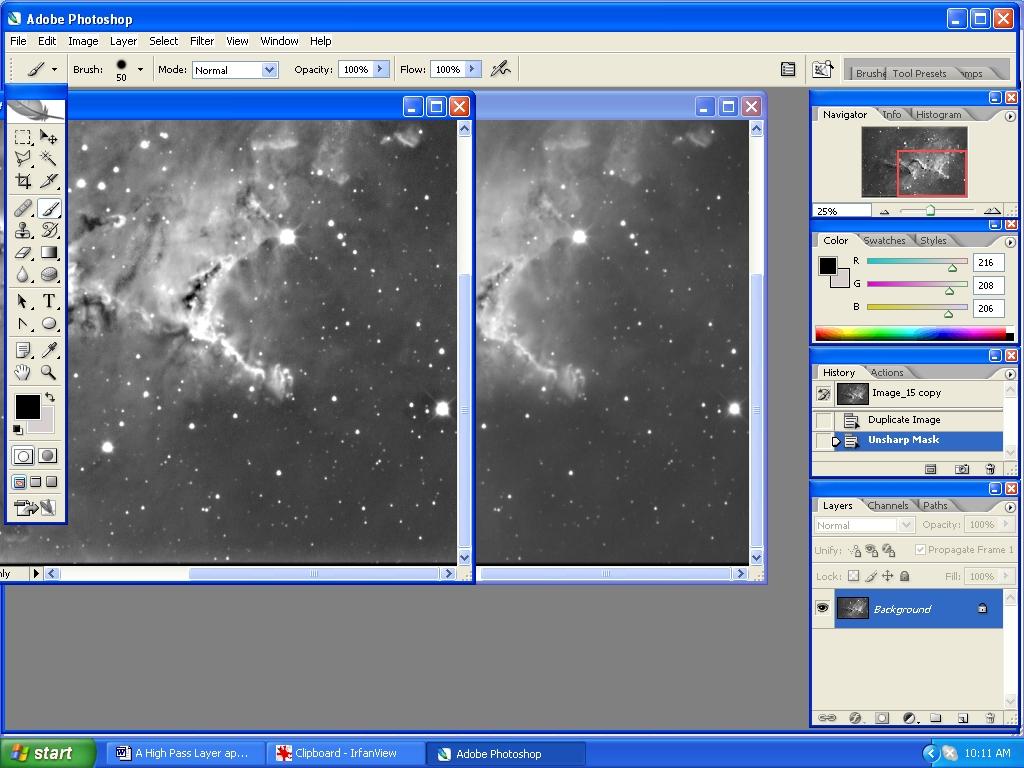The image size is (1024, 768).
Task: Select the Blur tool
Action: (23, 274)
